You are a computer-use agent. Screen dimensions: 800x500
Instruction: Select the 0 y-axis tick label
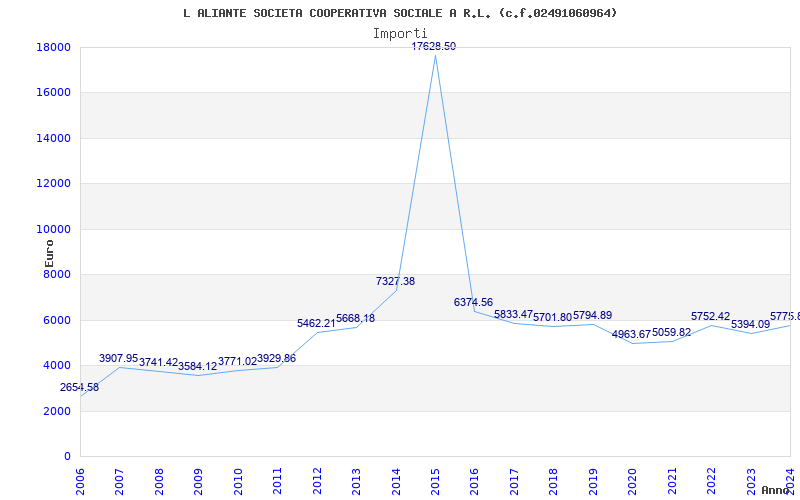(x=67, y=457)
